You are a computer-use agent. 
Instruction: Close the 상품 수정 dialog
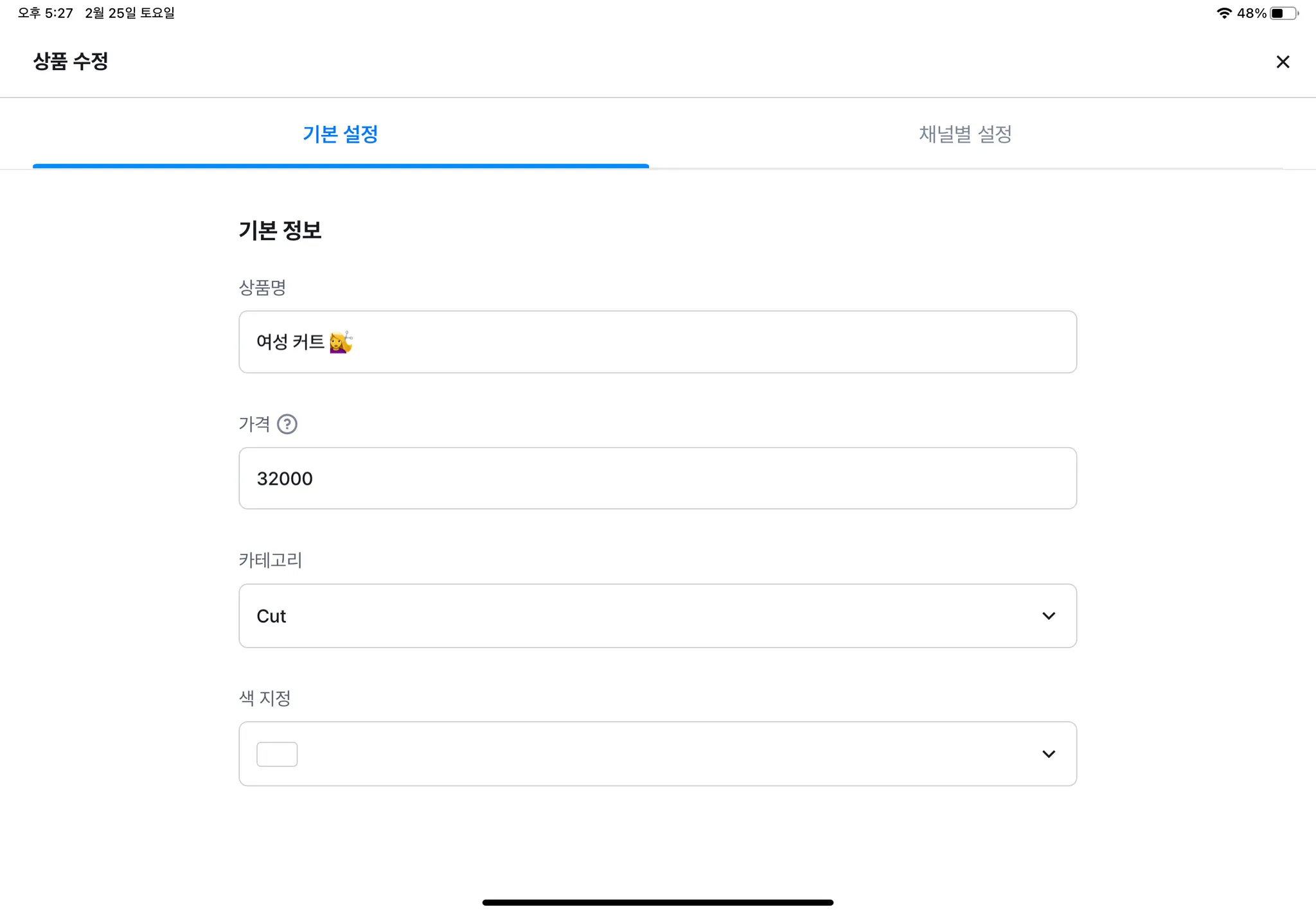(x=1283, y=62)
